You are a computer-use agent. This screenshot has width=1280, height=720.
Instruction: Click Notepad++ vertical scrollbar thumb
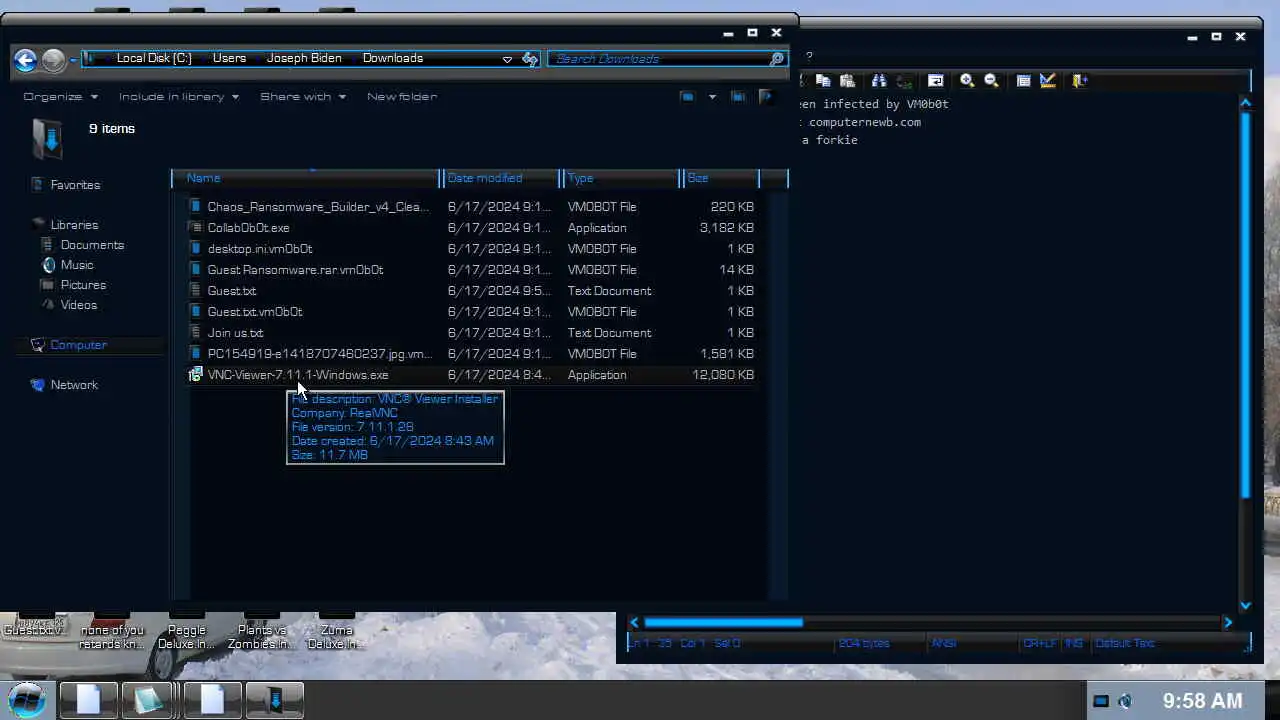(x=1245, y=305)
